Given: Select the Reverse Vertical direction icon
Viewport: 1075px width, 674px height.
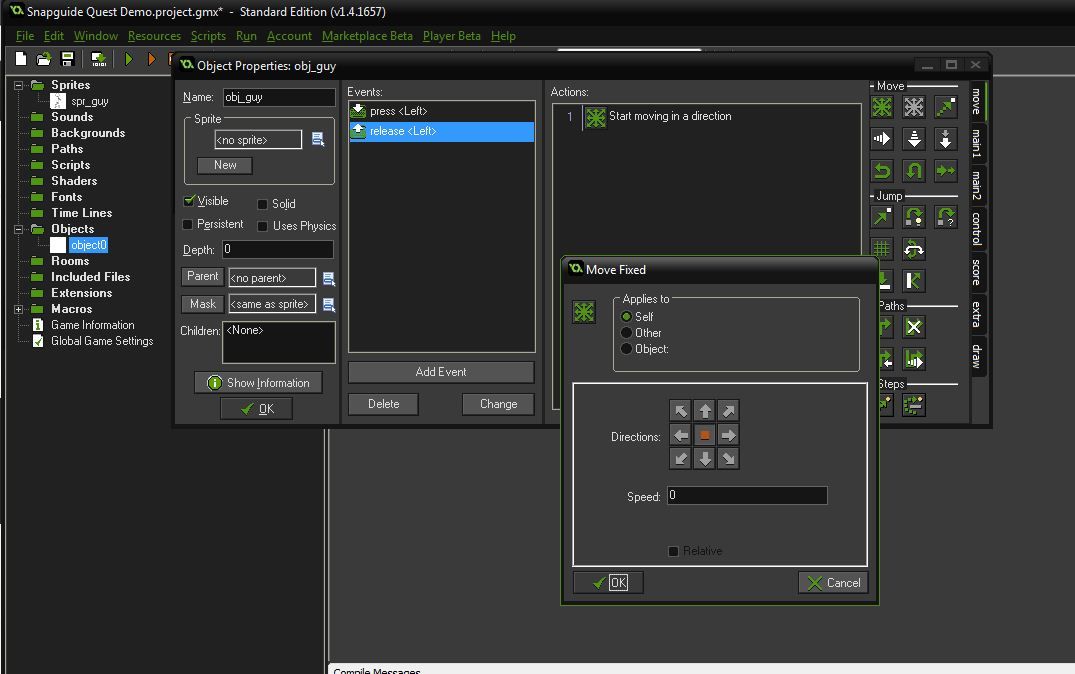Looking at the screenshot, I should pos(913,171).
